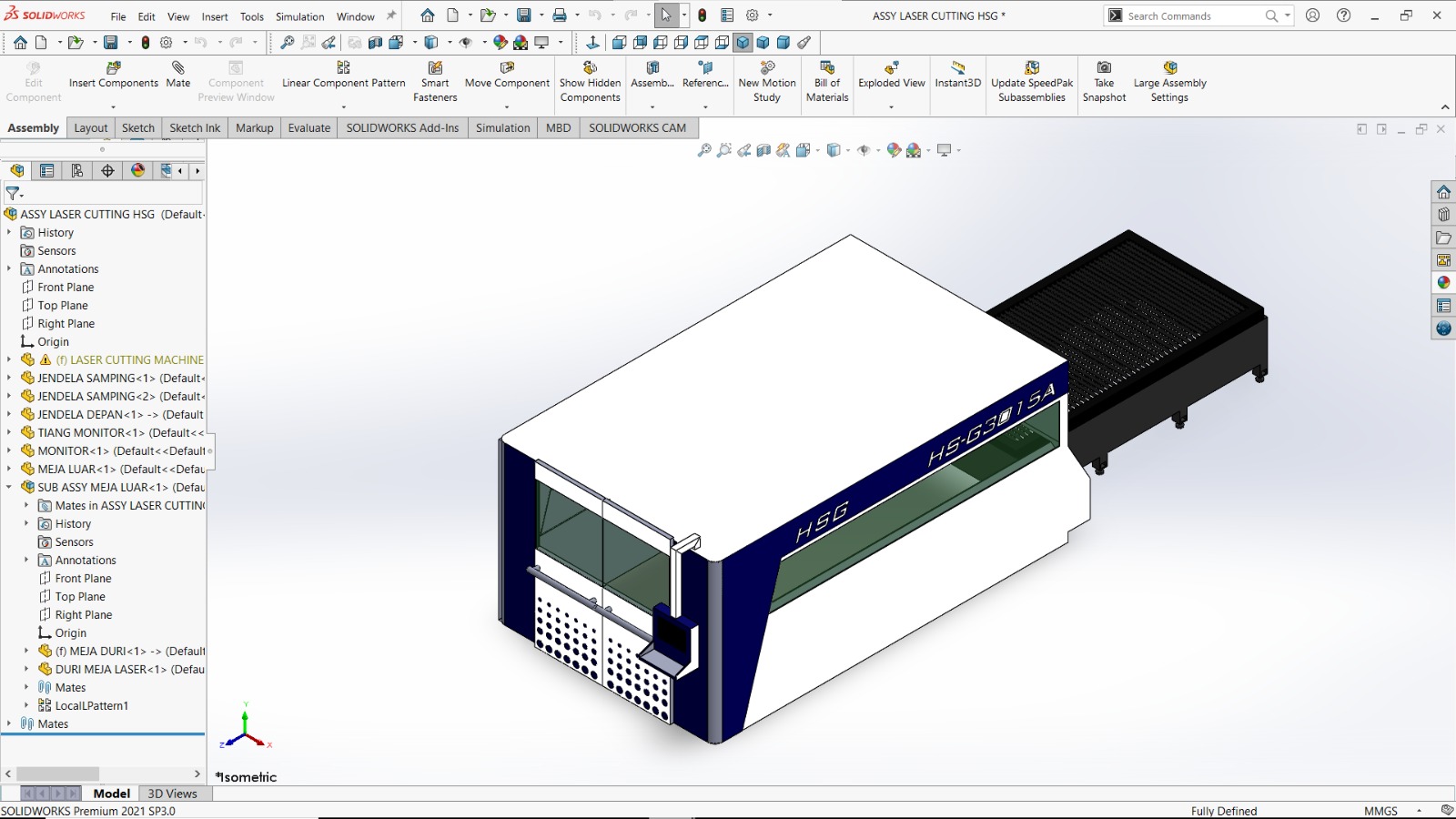Activate the Move Component tool
Image resolution: width=1456 pixels, height=819 pixels.
[x=507, y=75]
